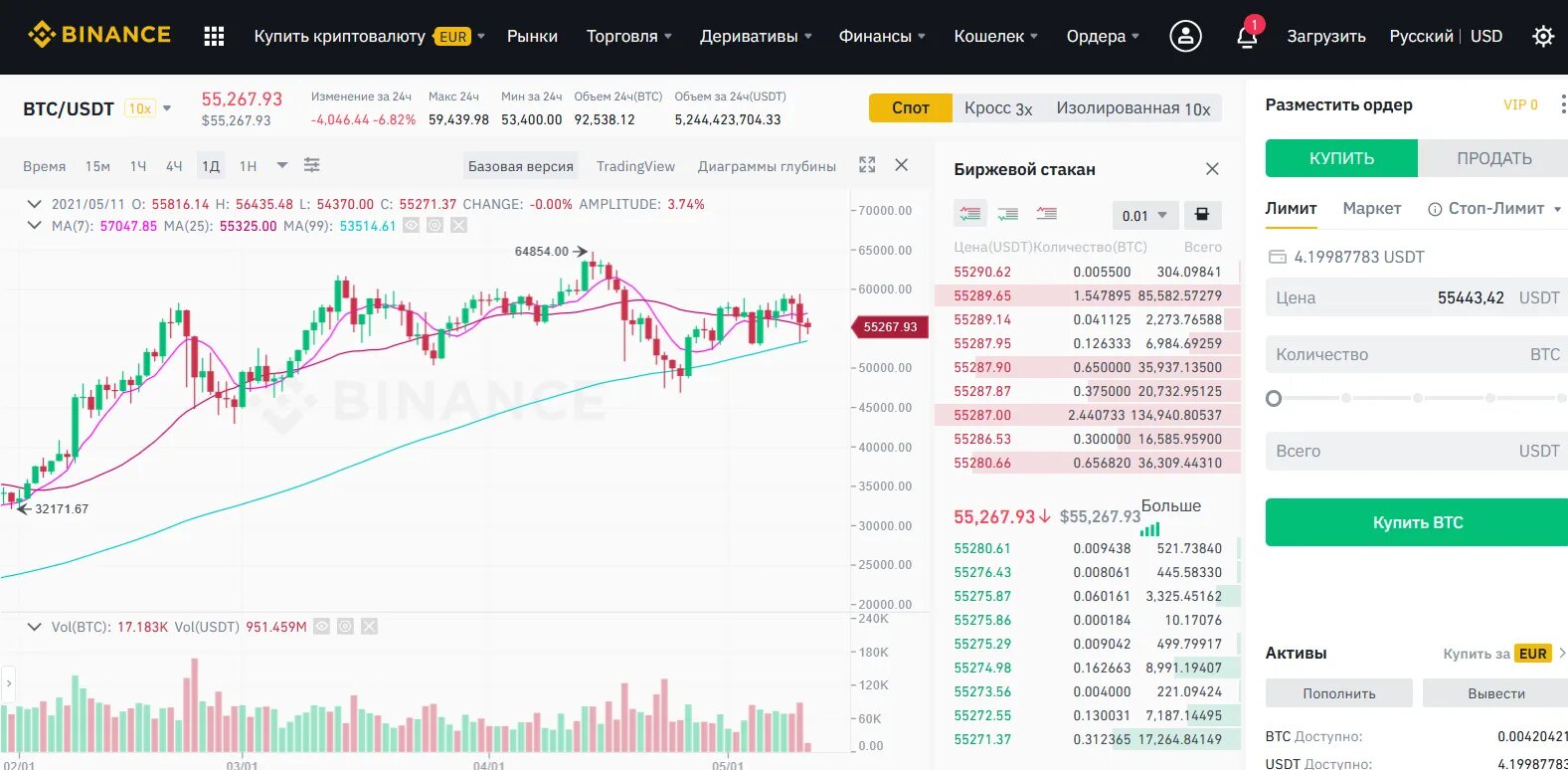
Task: Open MA indicator settings icon
Action: tap(435, 226)
